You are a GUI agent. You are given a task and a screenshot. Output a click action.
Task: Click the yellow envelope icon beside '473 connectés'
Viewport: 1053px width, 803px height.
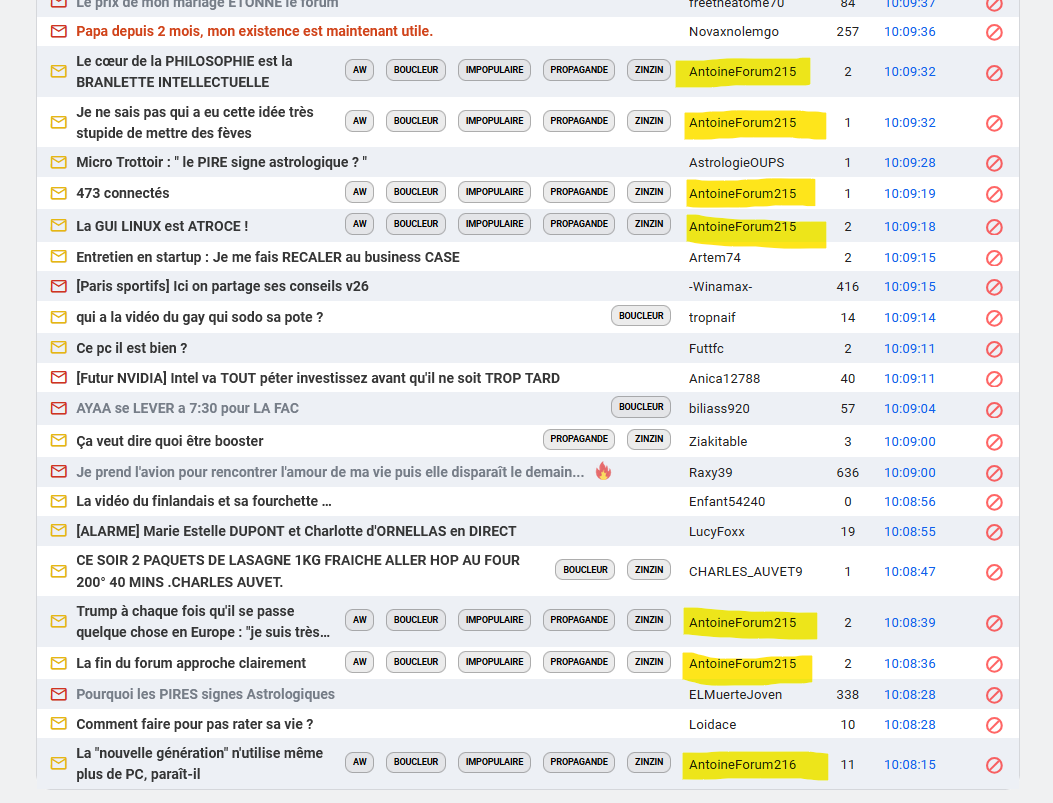59,193
